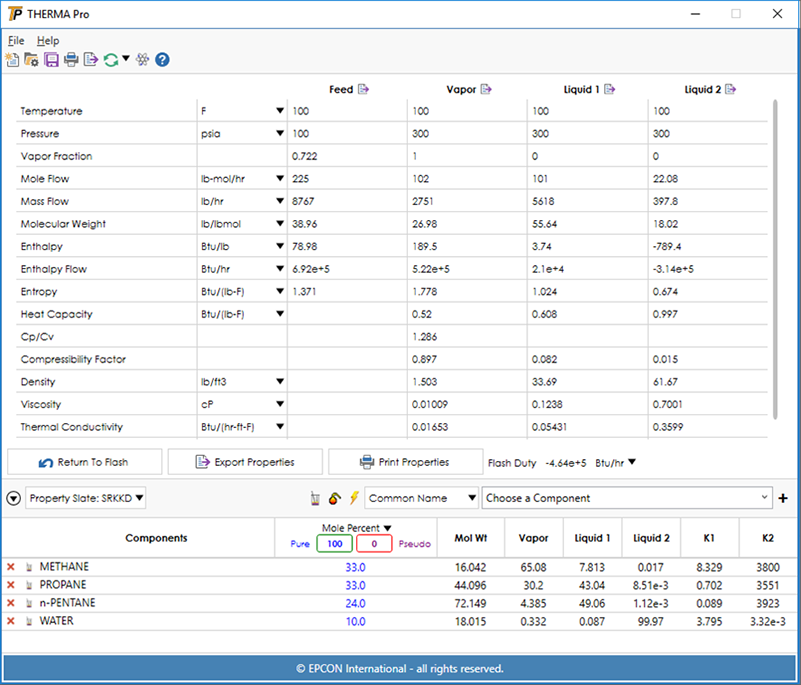Viewport: 801px width, 685px height.
Task: Click Vapor Cp/Cv value 1.286
Action: click(x=425, y=337)
